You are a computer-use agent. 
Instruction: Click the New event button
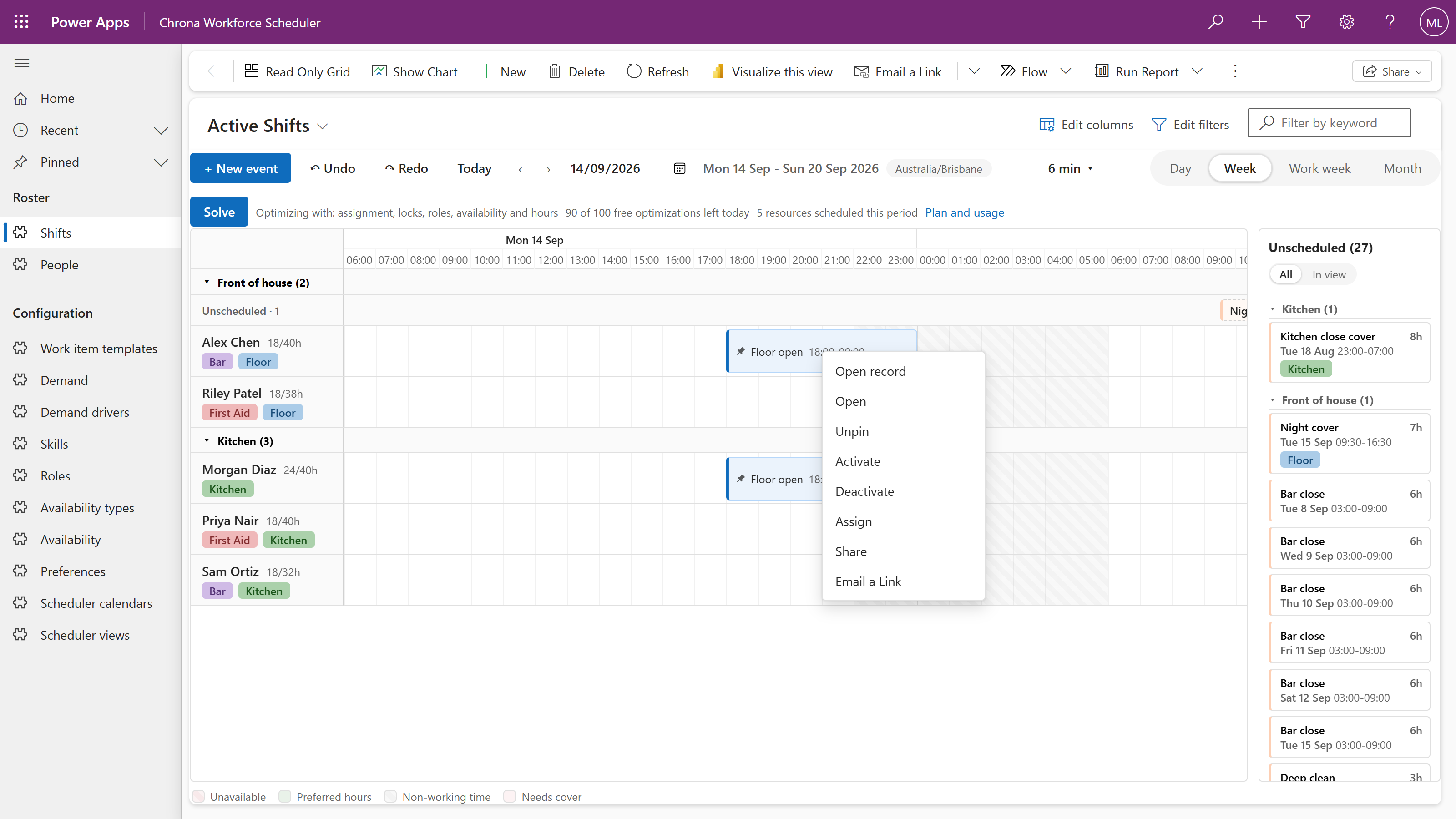pos(240,168)
